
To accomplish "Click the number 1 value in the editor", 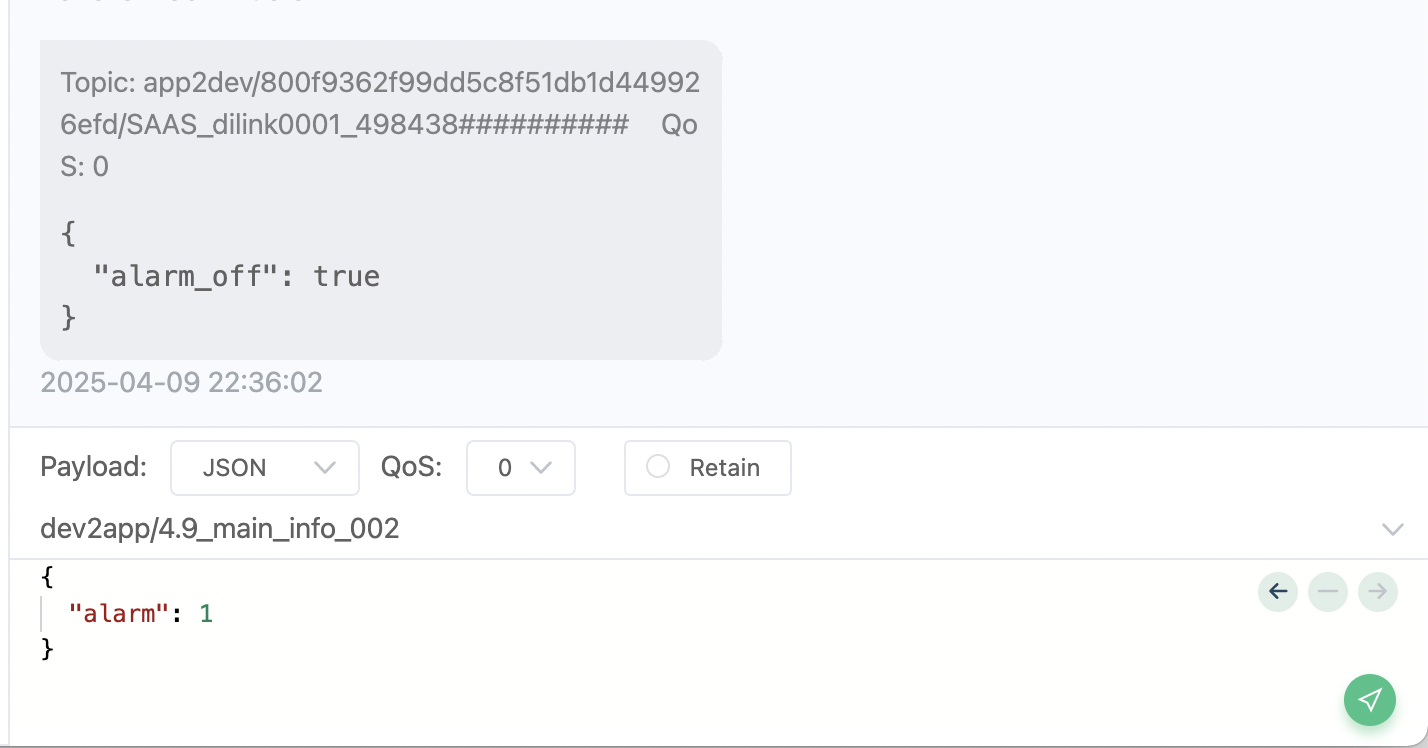I will point(206,613).
